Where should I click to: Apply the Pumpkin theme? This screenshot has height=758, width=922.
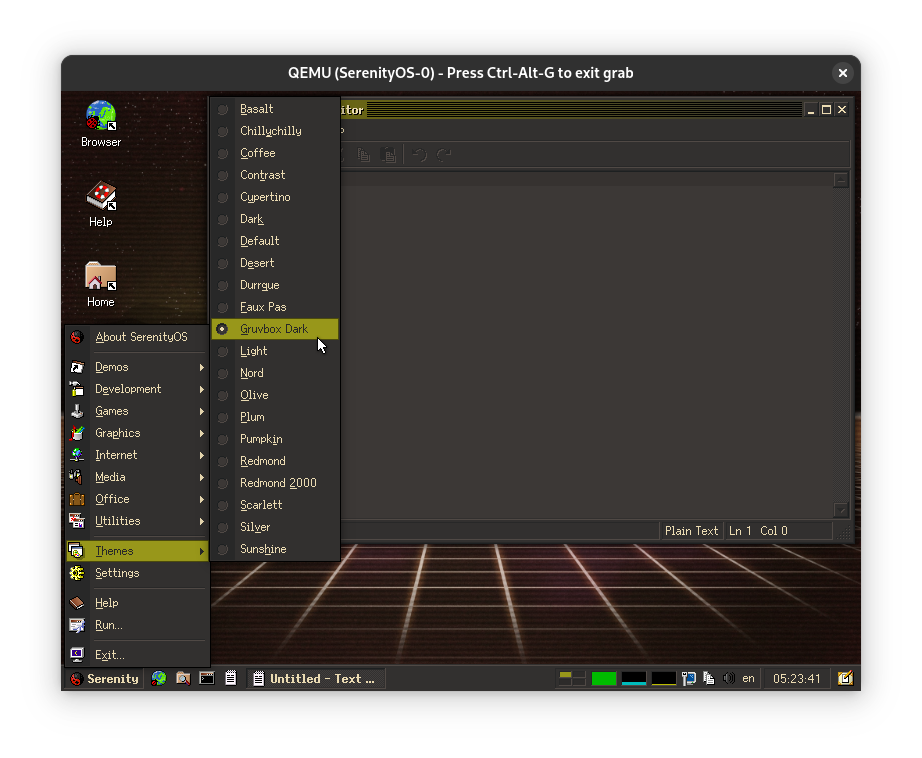(x=275, y=439)
